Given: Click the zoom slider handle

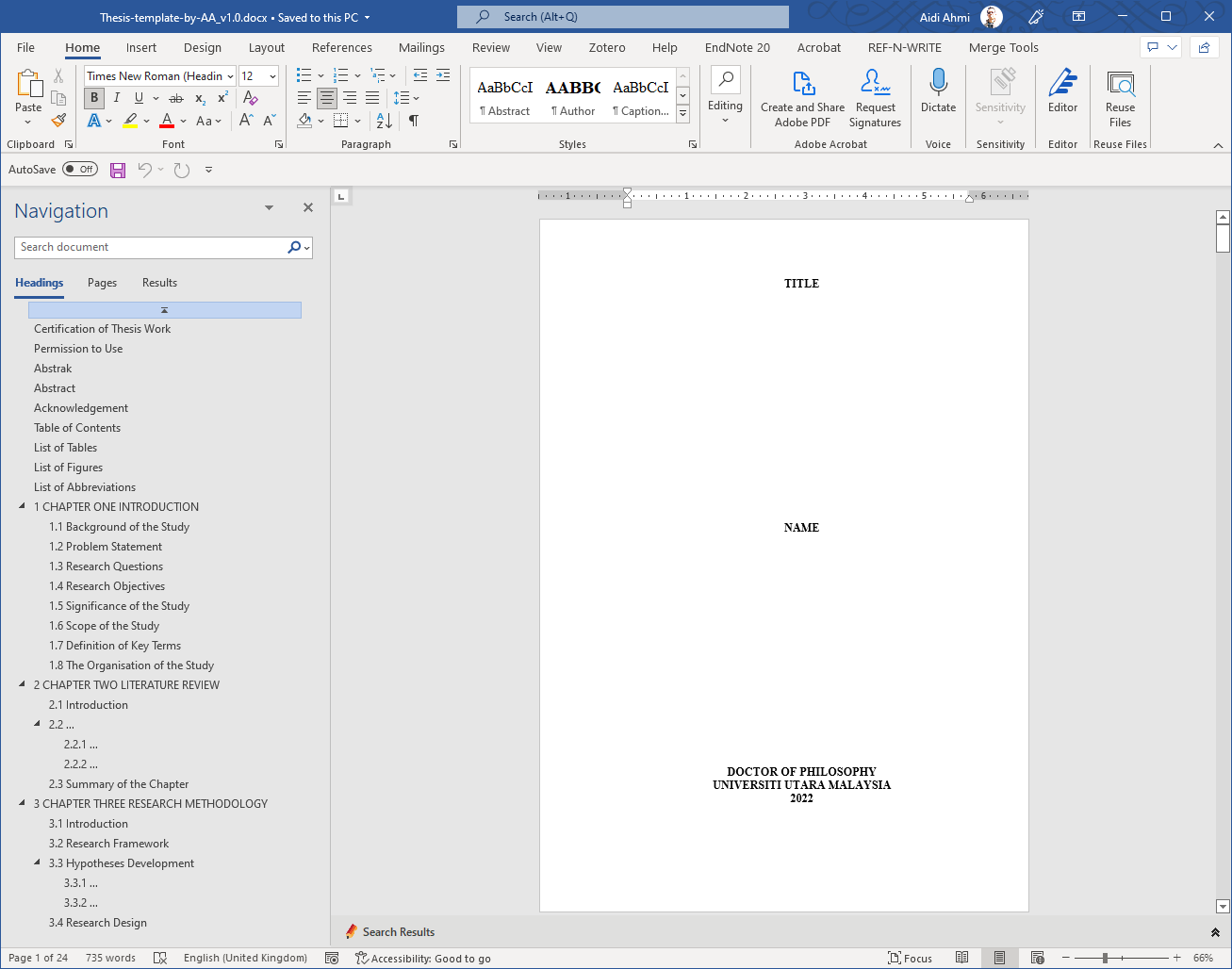Looking at the screenshot, I should click(1105, 958).
